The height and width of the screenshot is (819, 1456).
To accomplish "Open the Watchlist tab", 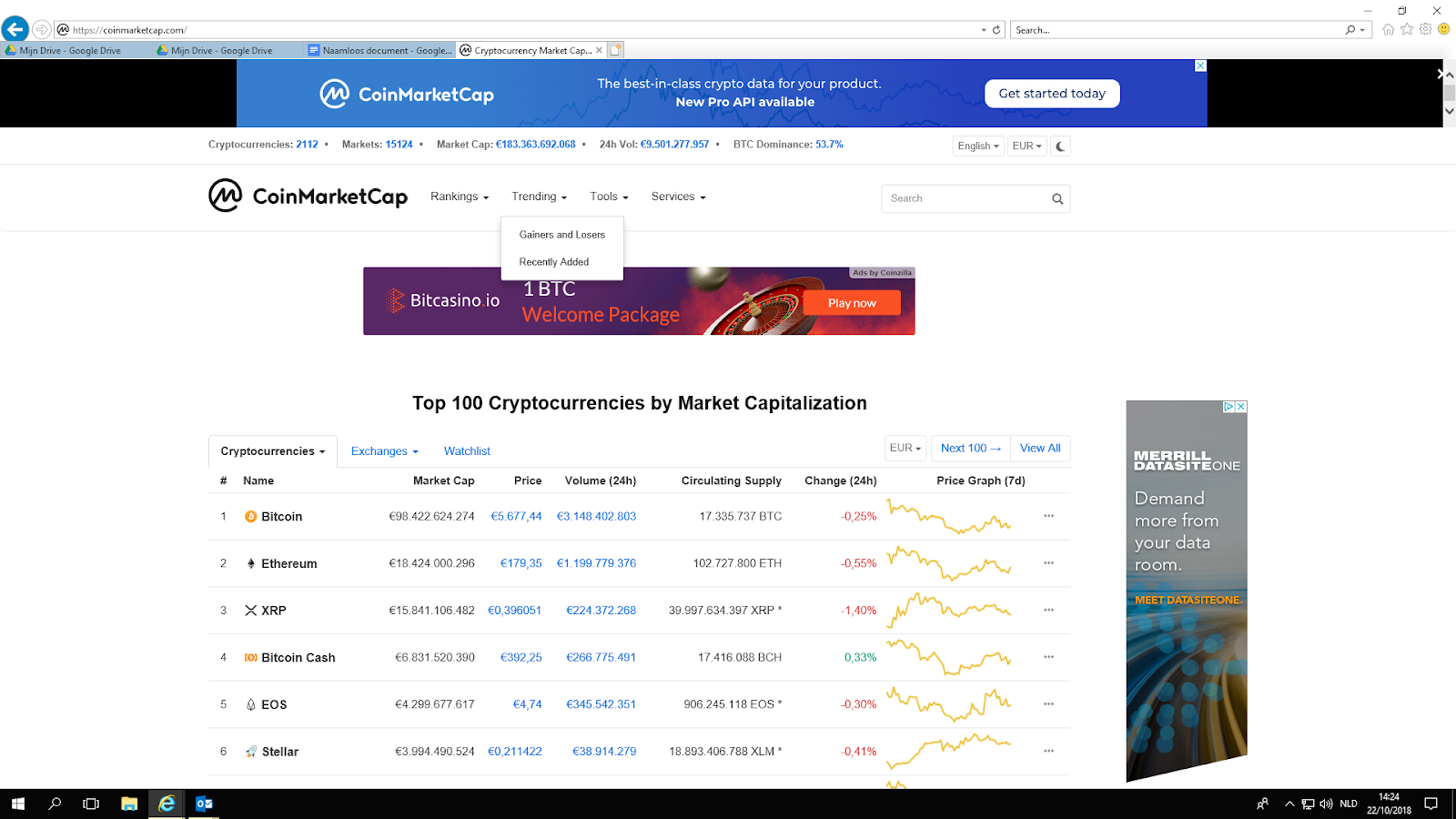I will (467, 451).
